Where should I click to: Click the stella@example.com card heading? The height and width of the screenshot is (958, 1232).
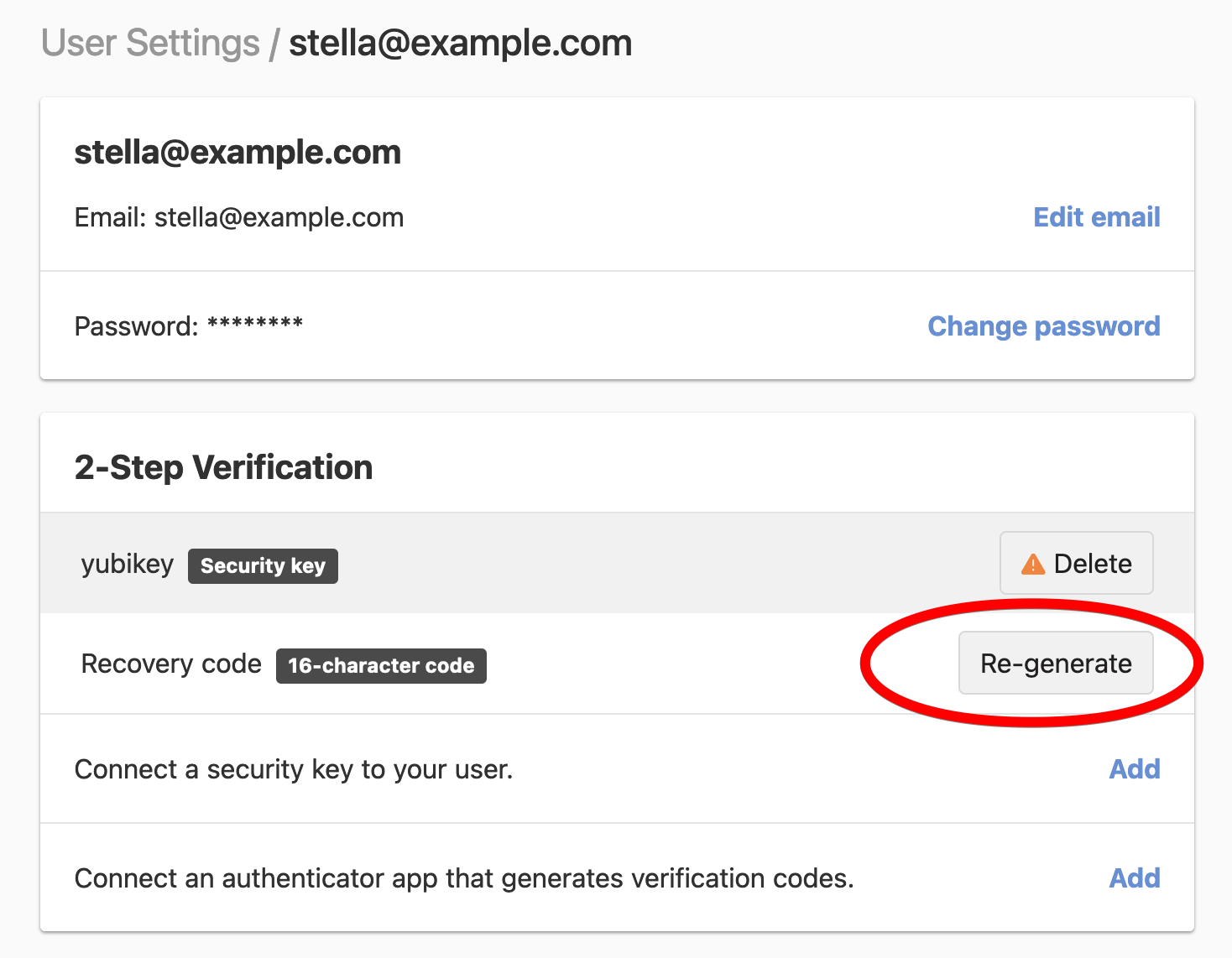coord(238,153)
